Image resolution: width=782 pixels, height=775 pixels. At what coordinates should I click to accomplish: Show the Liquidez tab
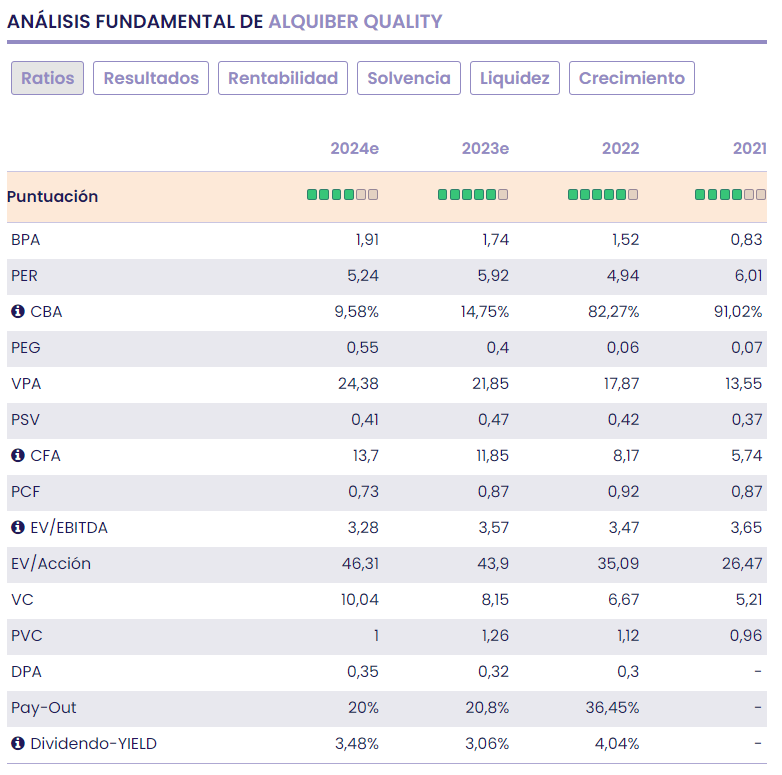click(x=515, y=78)
